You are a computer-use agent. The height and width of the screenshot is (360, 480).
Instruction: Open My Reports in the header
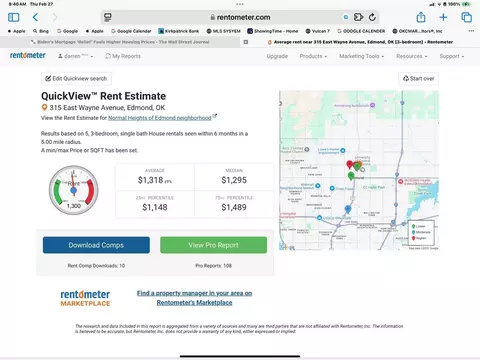[123, 56]
